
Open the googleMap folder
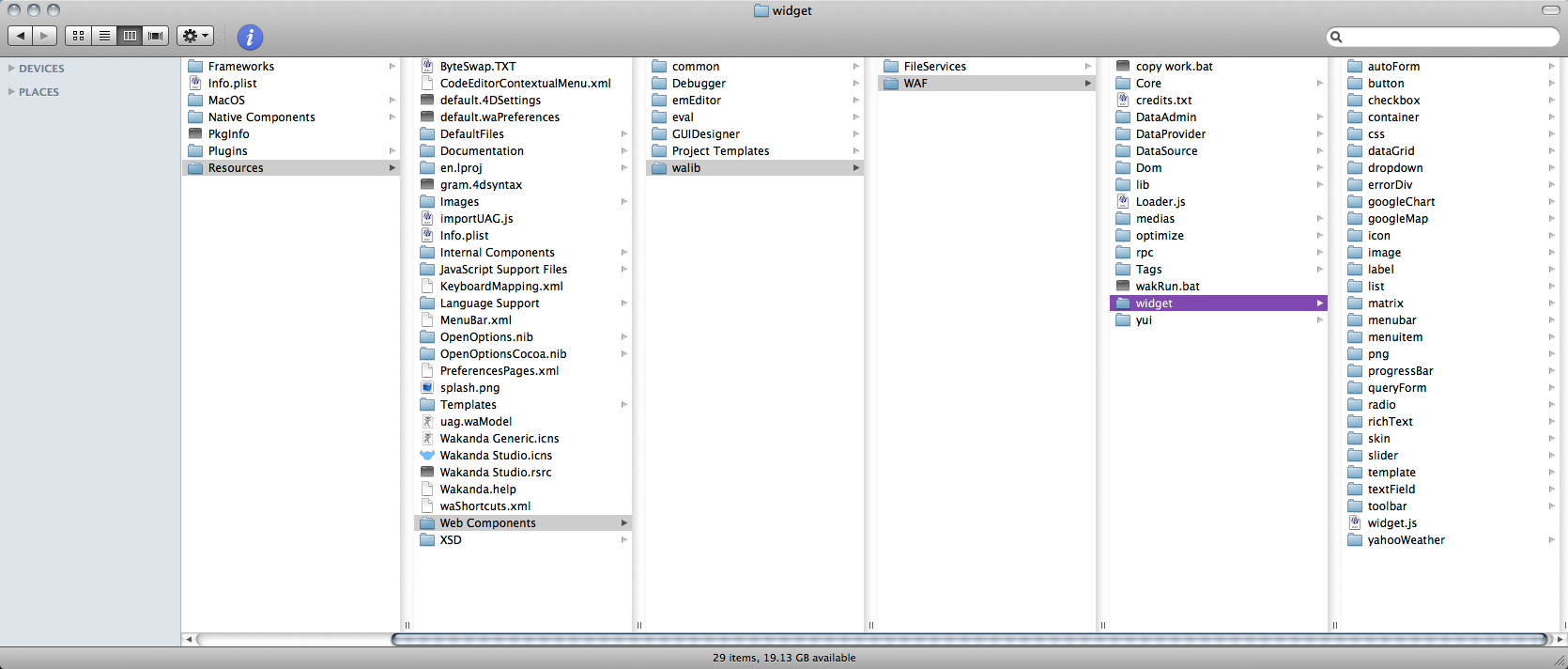1397,219
